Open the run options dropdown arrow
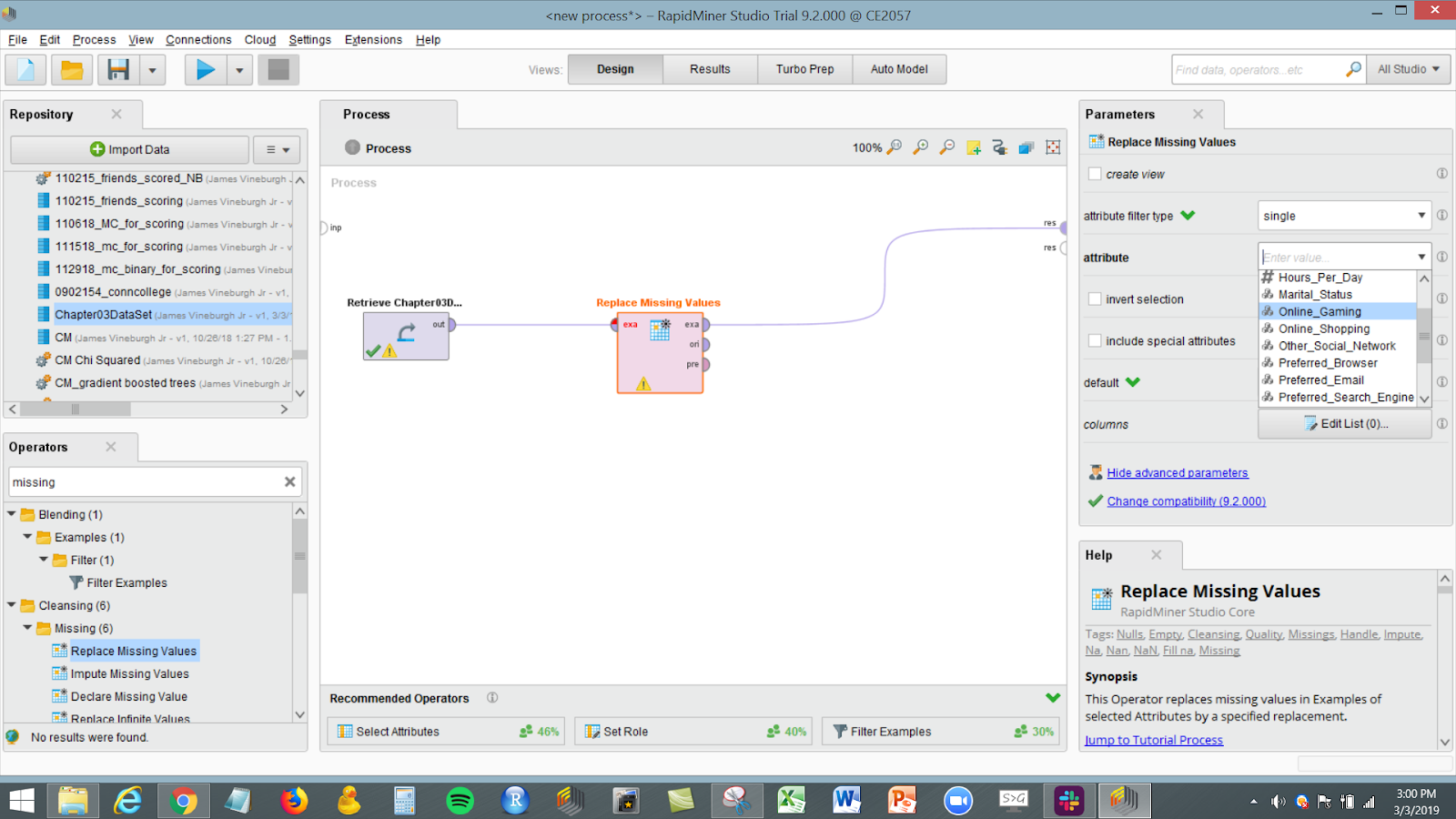The width and height of the screenshot is (1456, 819). (x=239, y=69)
